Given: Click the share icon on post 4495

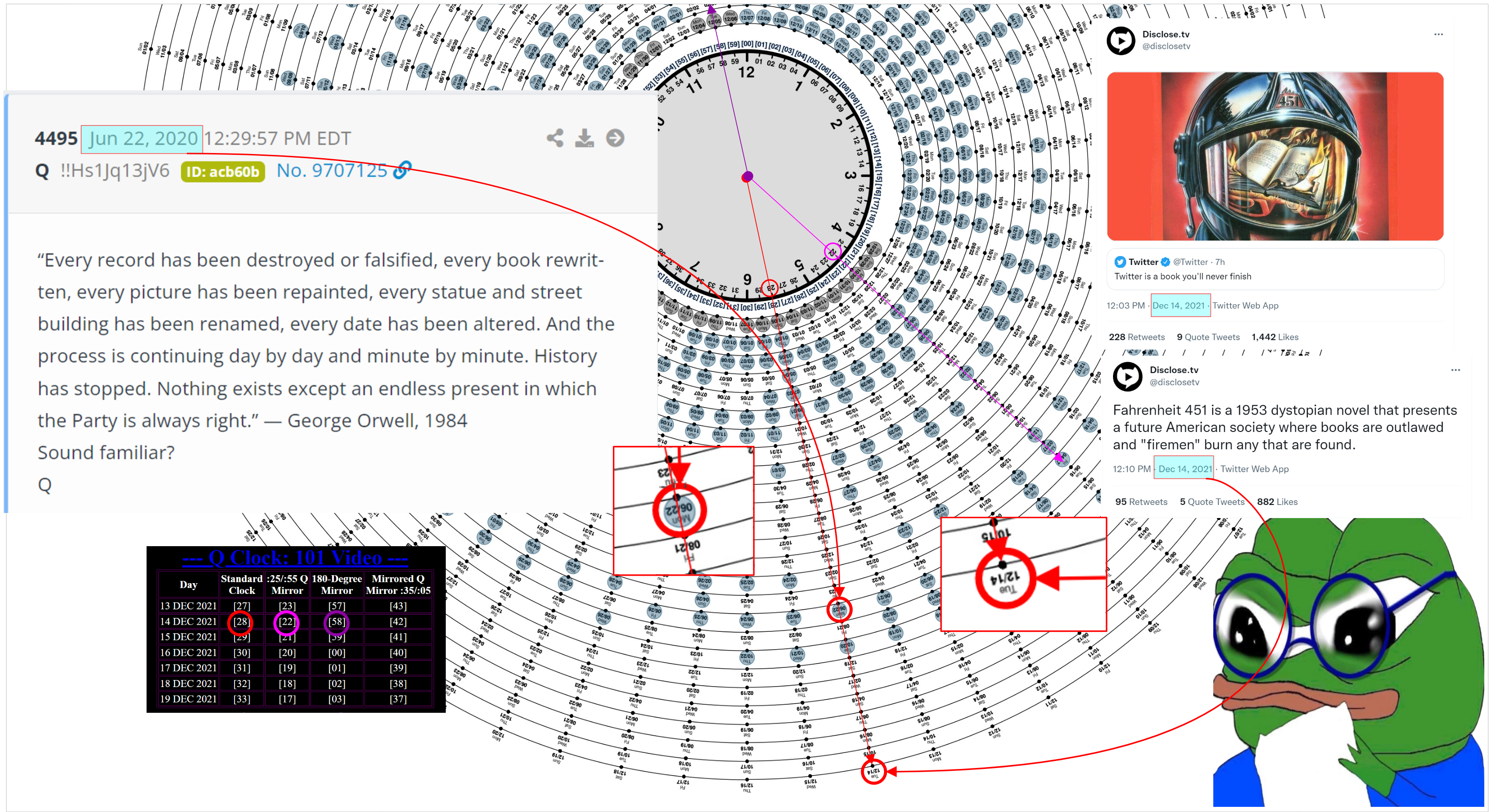Looking at the screenshot, I should [555, 138].
